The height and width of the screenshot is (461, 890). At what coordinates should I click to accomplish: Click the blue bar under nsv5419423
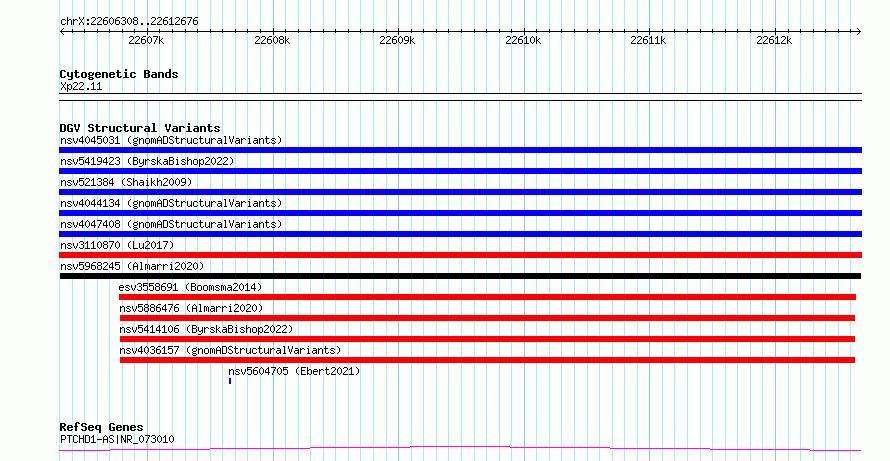tap(460, 171)
